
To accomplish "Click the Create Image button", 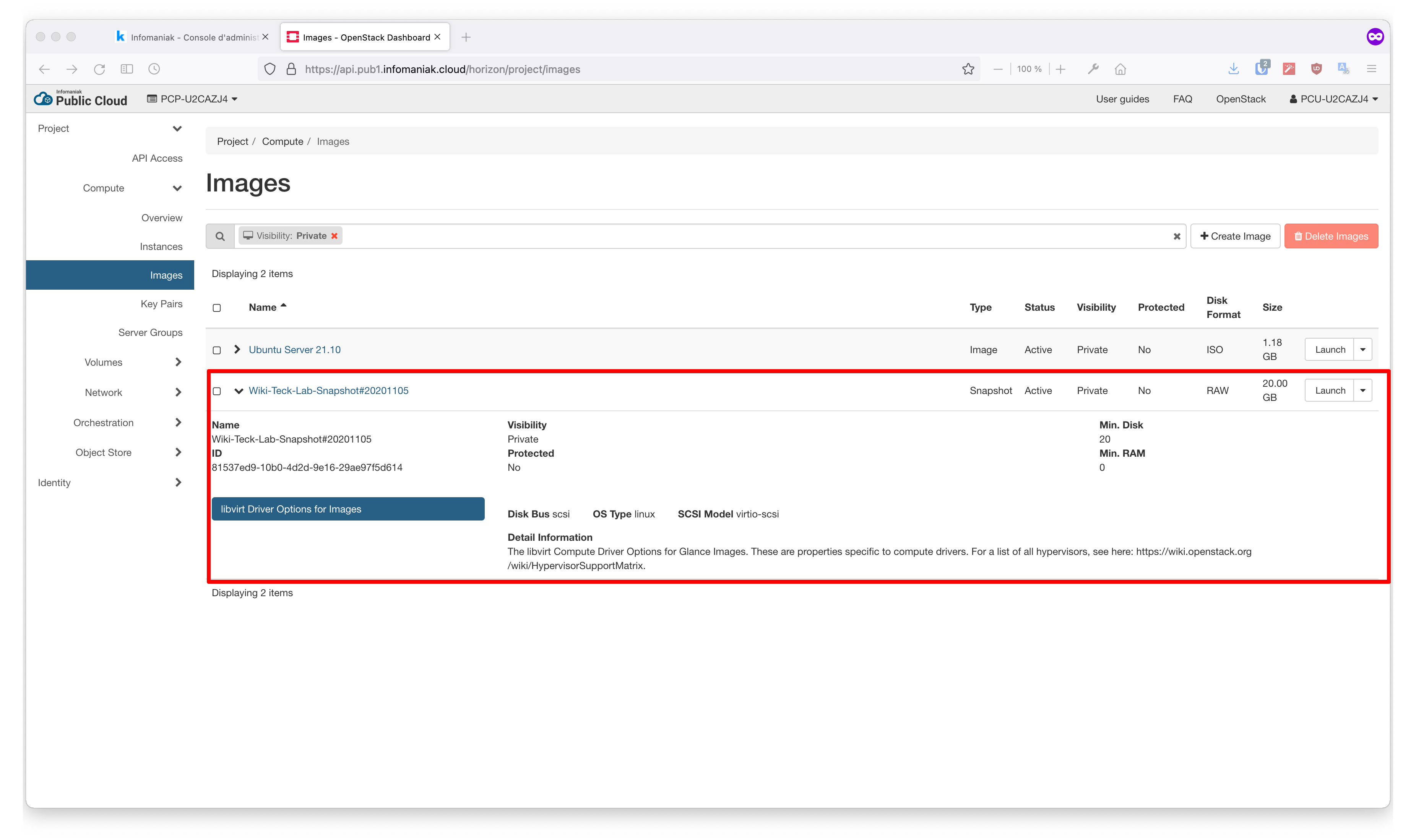I will (1235, 236).
